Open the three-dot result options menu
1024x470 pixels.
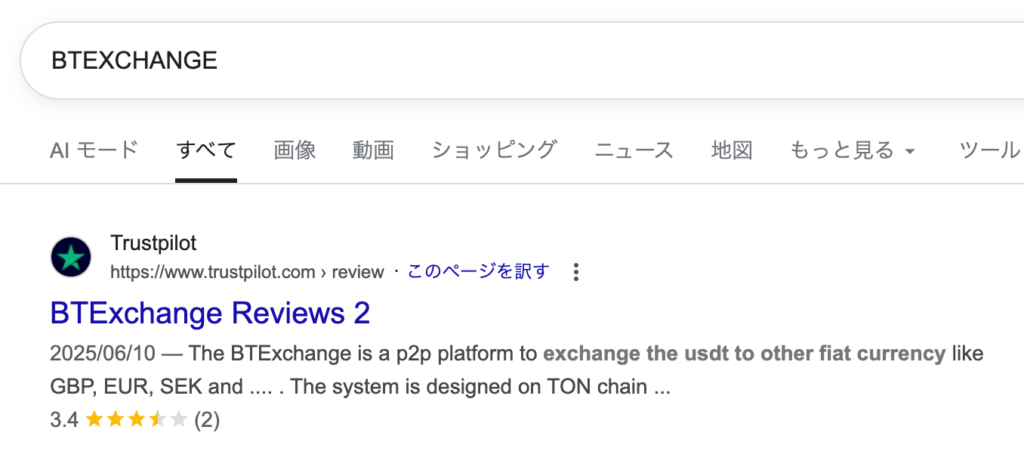click(x=575, y=272)
